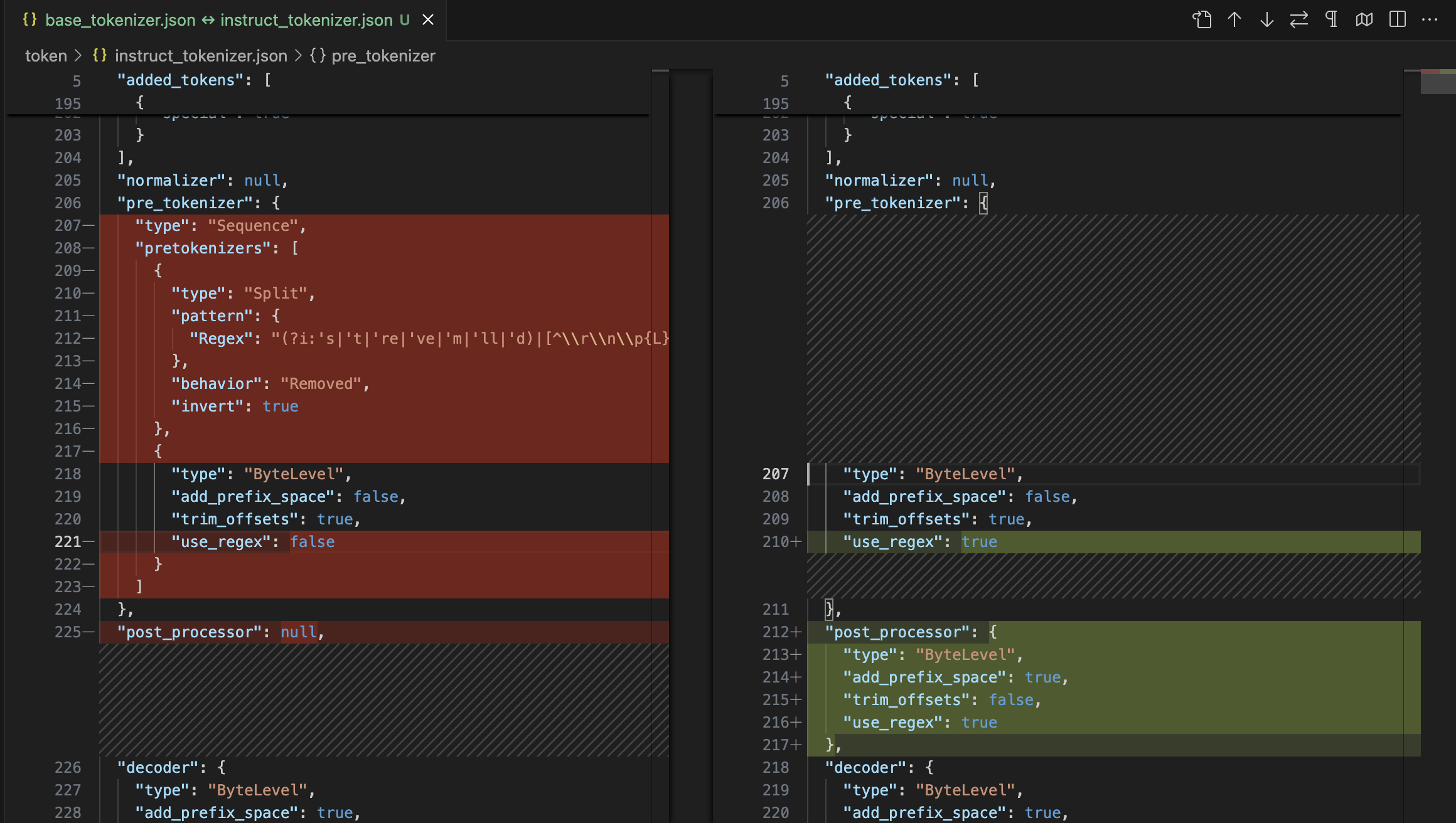Open the instruct_tokenizer.json breadcrumb item
The width and height of the screenshot is (1456, 823).
[201, 56]
